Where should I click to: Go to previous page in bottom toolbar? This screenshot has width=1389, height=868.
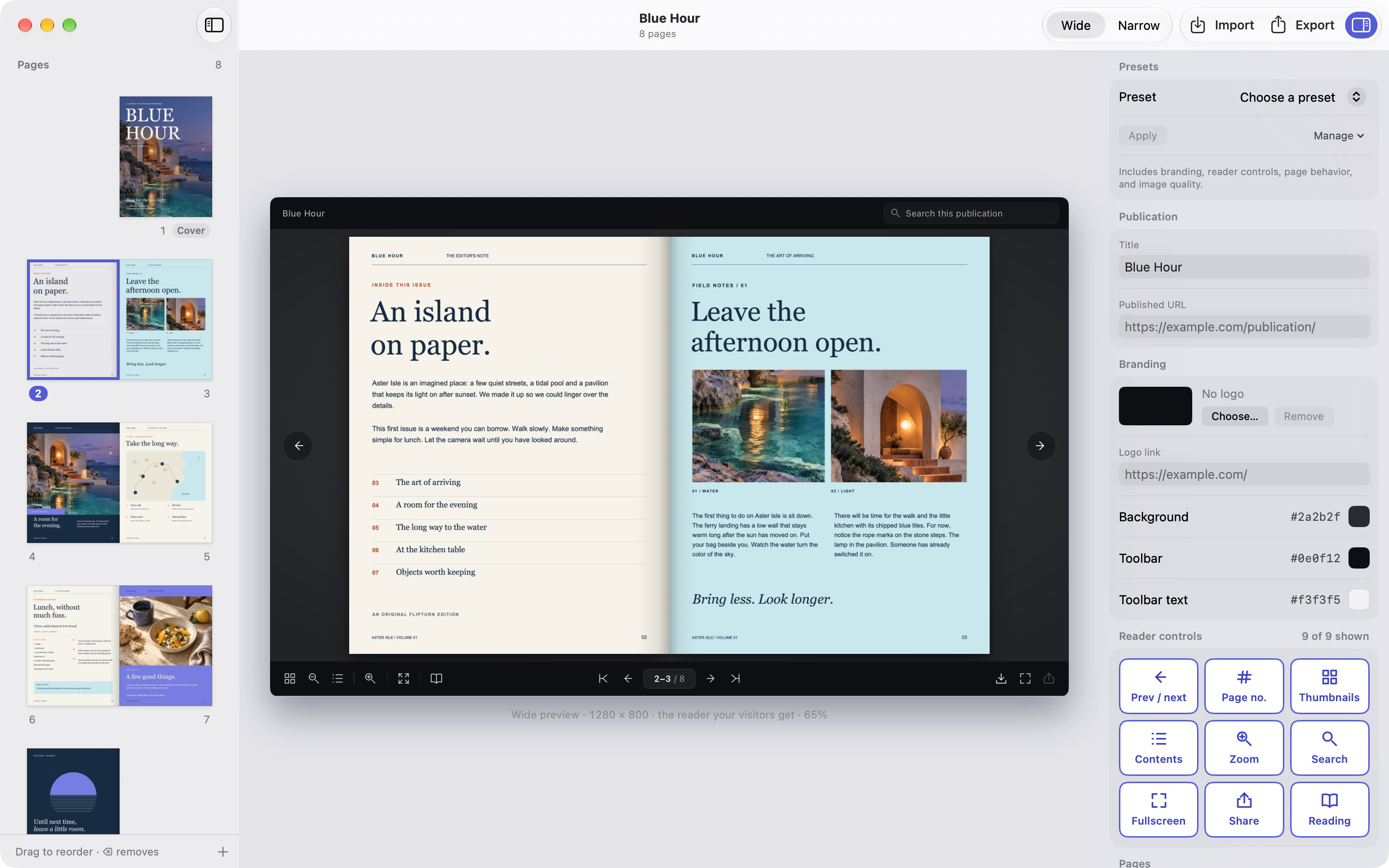click(x=628, y=678)
